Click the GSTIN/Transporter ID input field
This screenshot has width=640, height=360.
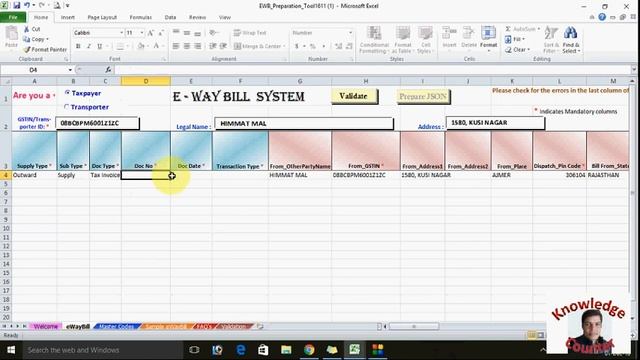point(97,123)
